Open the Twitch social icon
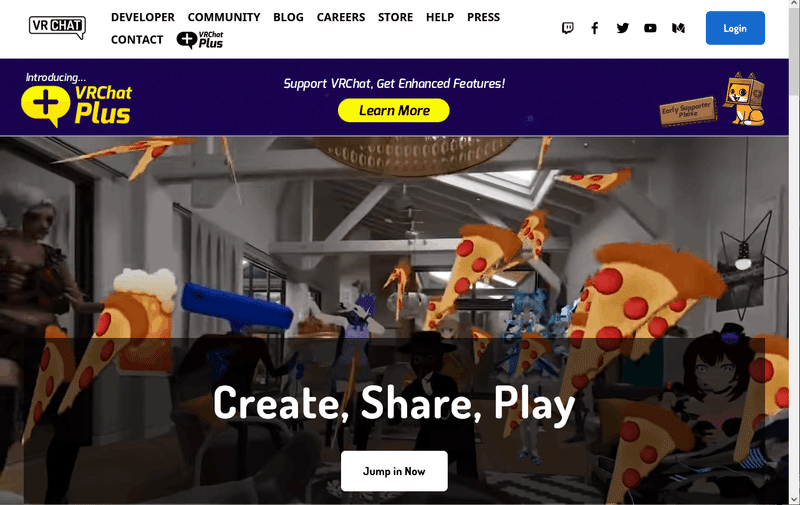 tap(567, 28)
